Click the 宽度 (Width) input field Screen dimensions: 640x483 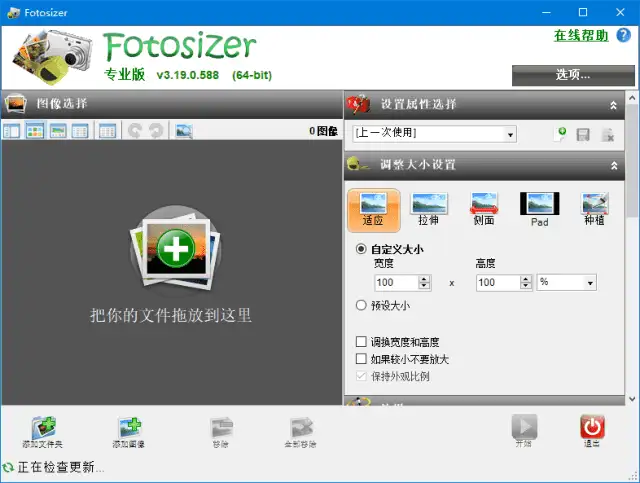point(396,283)
